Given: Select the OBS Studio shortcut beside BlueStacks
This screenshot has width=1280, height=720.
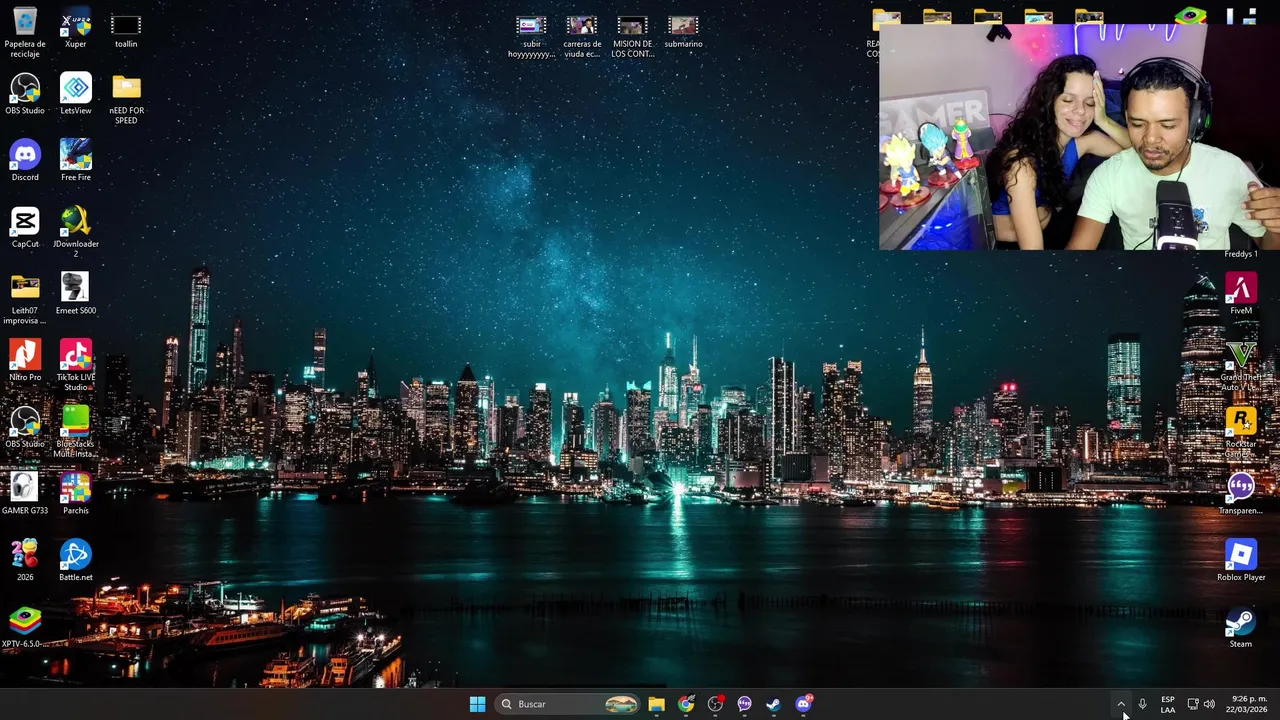Looking at the screenshot, I should click(x=25, y=427).
